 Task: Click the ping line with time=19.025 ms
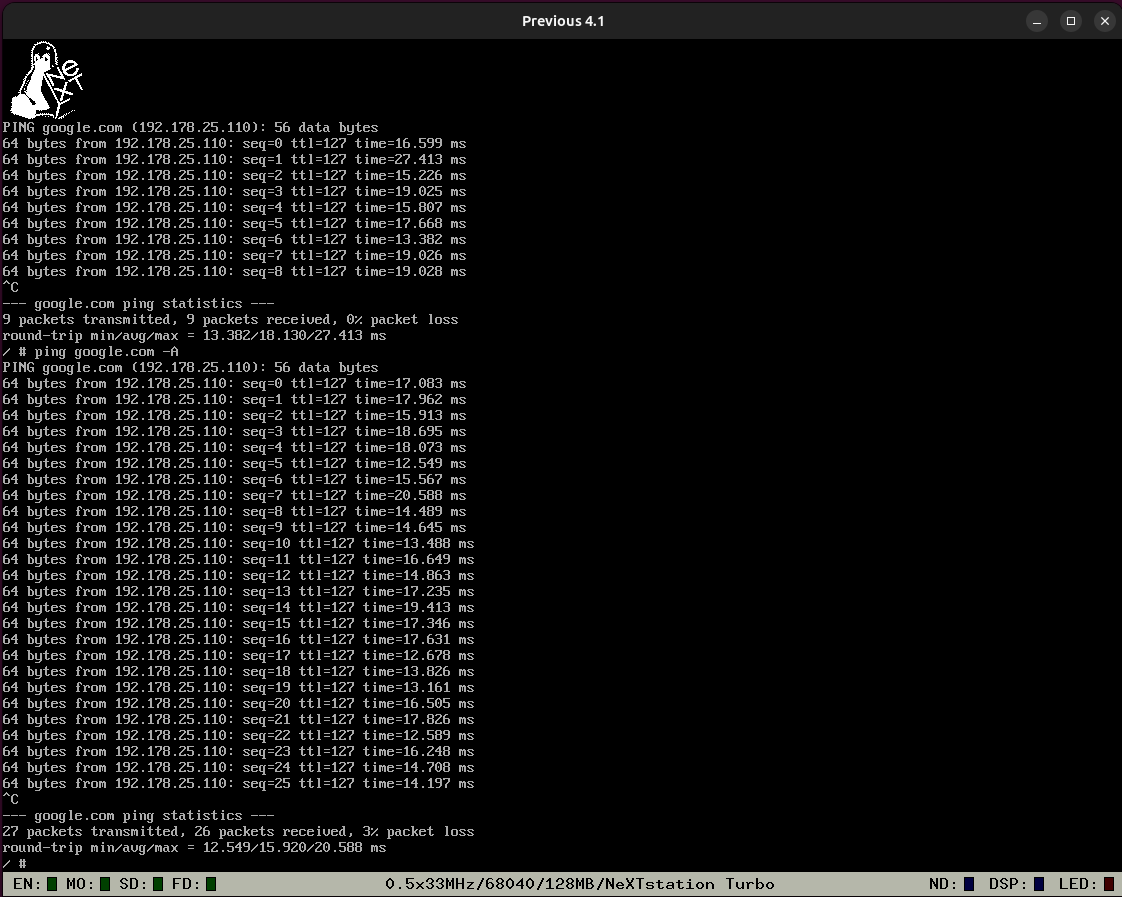[234, 192]
